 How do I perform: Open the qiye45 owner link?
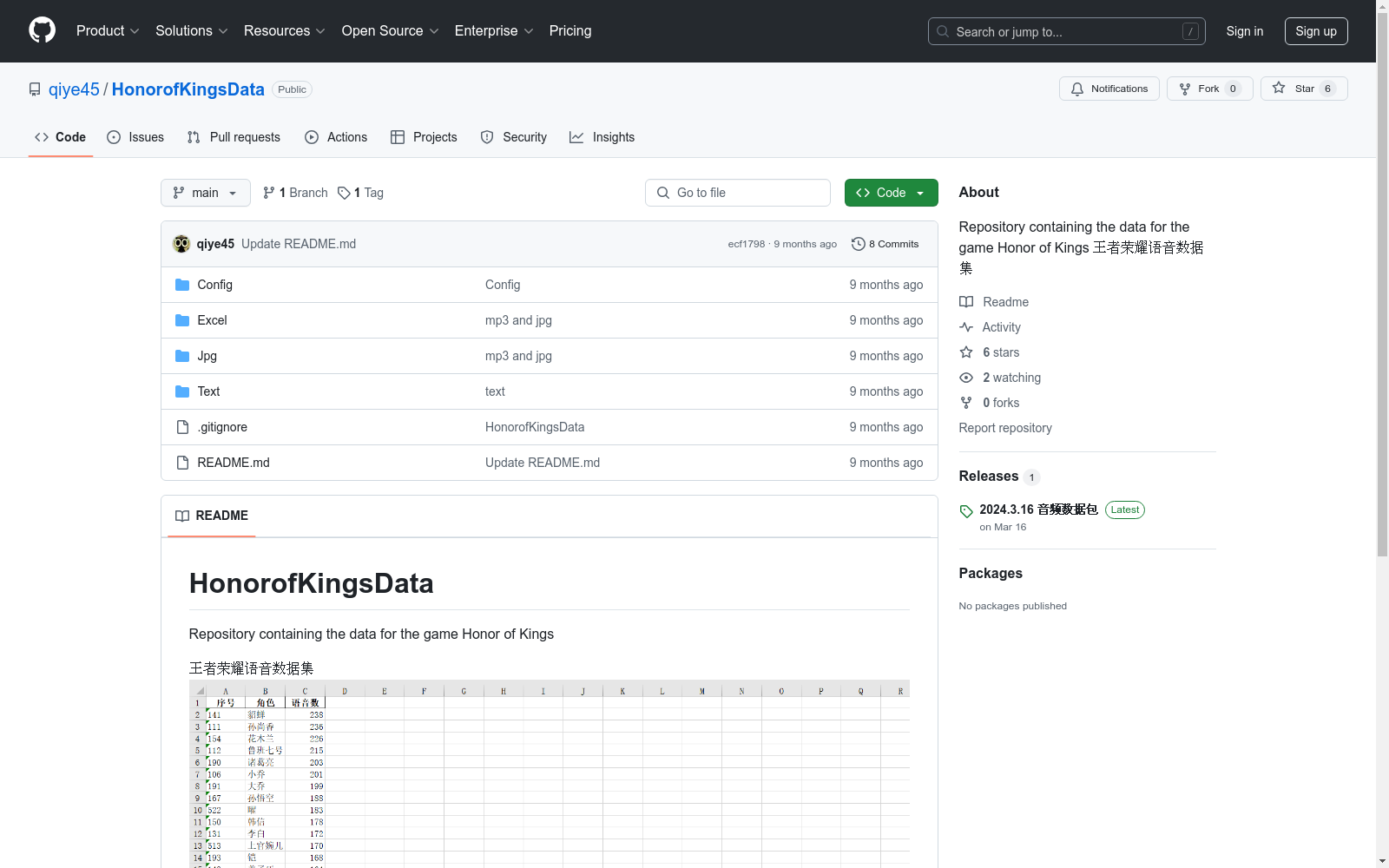point(74,89)
